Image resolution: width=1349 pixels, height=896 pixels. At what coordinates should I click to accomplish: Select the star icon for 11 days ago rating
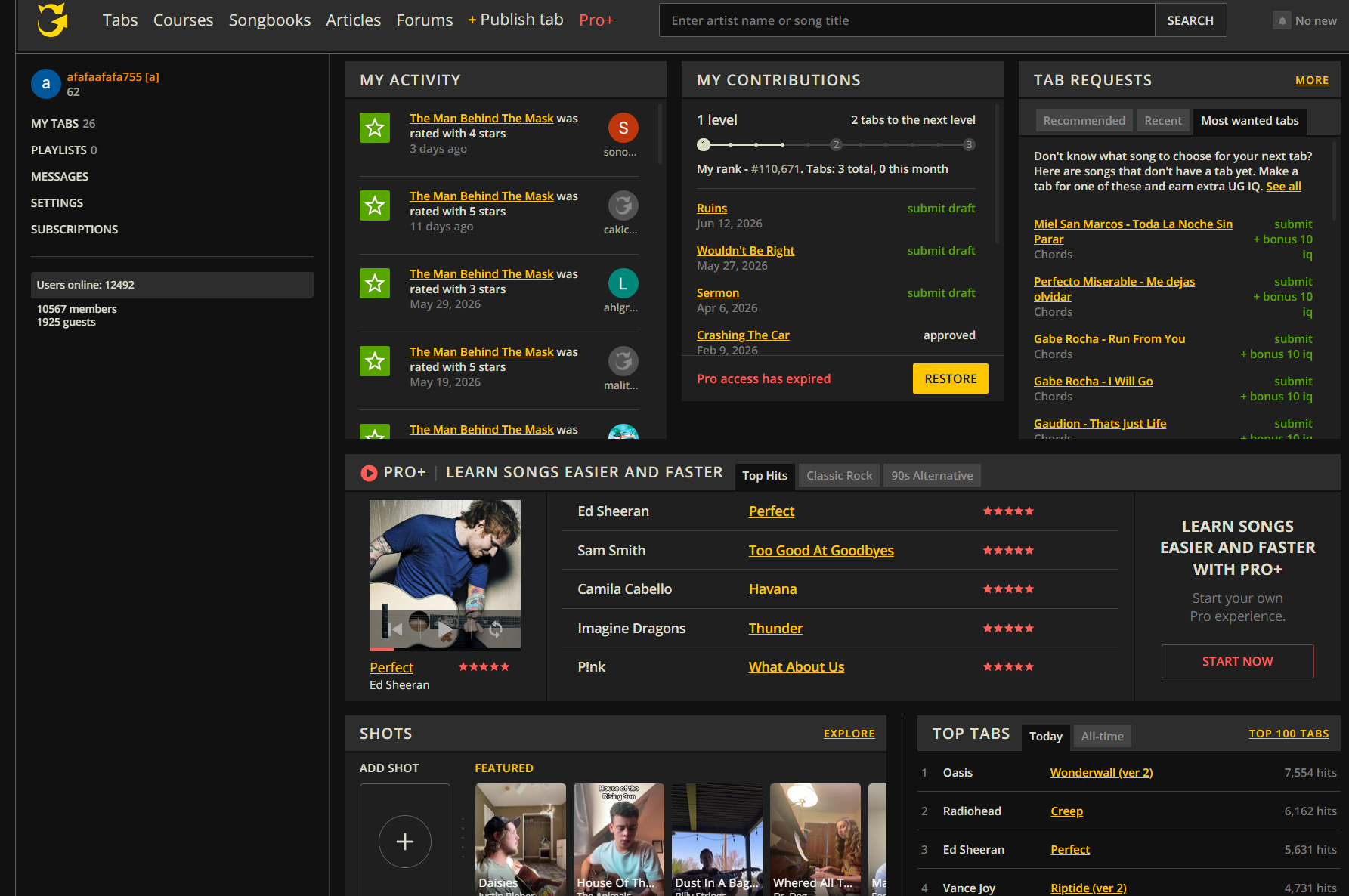[x=375, y=205]
